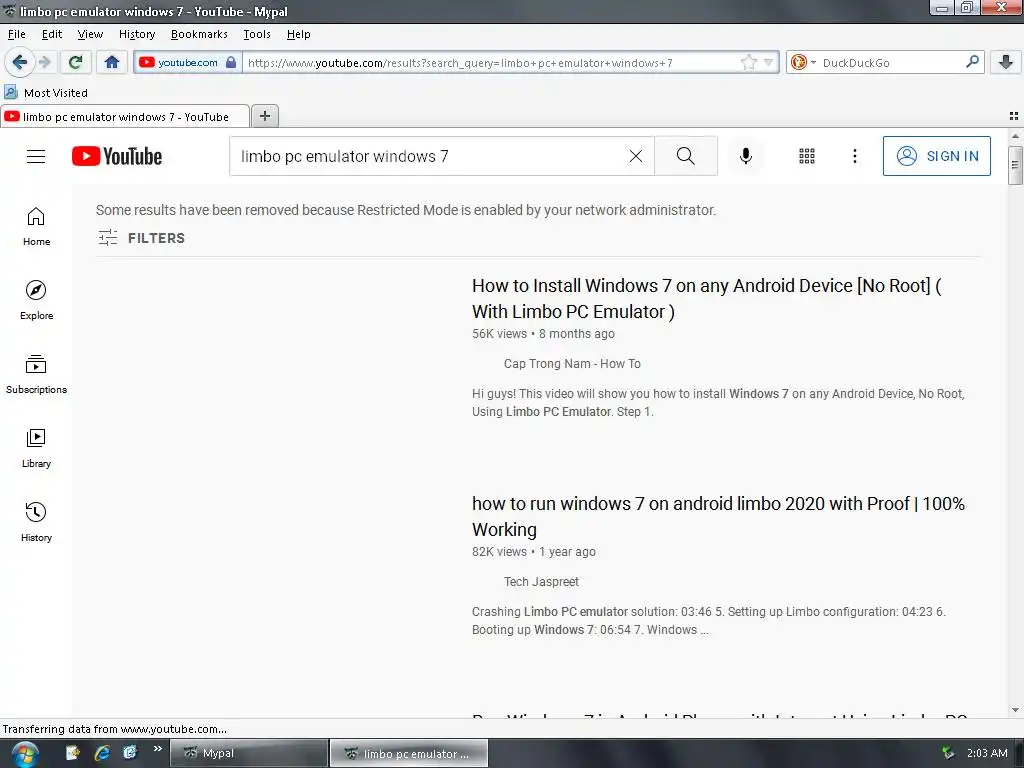Click the YouTube logo

(x=117, y=156)
